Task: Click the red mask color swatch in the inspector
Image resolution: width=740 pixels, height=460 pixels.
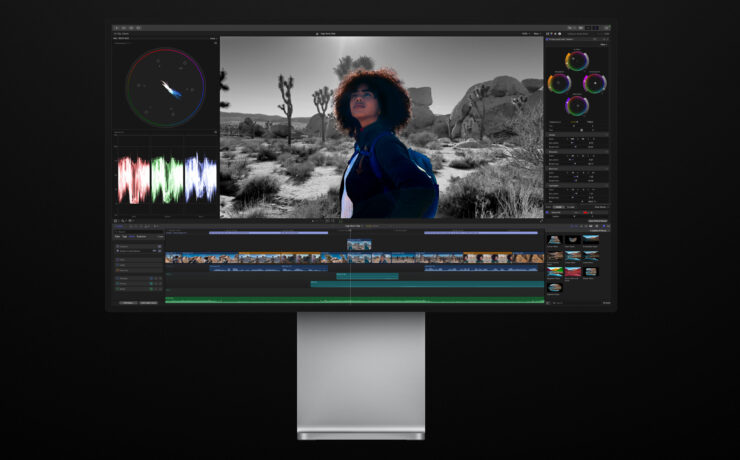Action: (x=586, y=213)
